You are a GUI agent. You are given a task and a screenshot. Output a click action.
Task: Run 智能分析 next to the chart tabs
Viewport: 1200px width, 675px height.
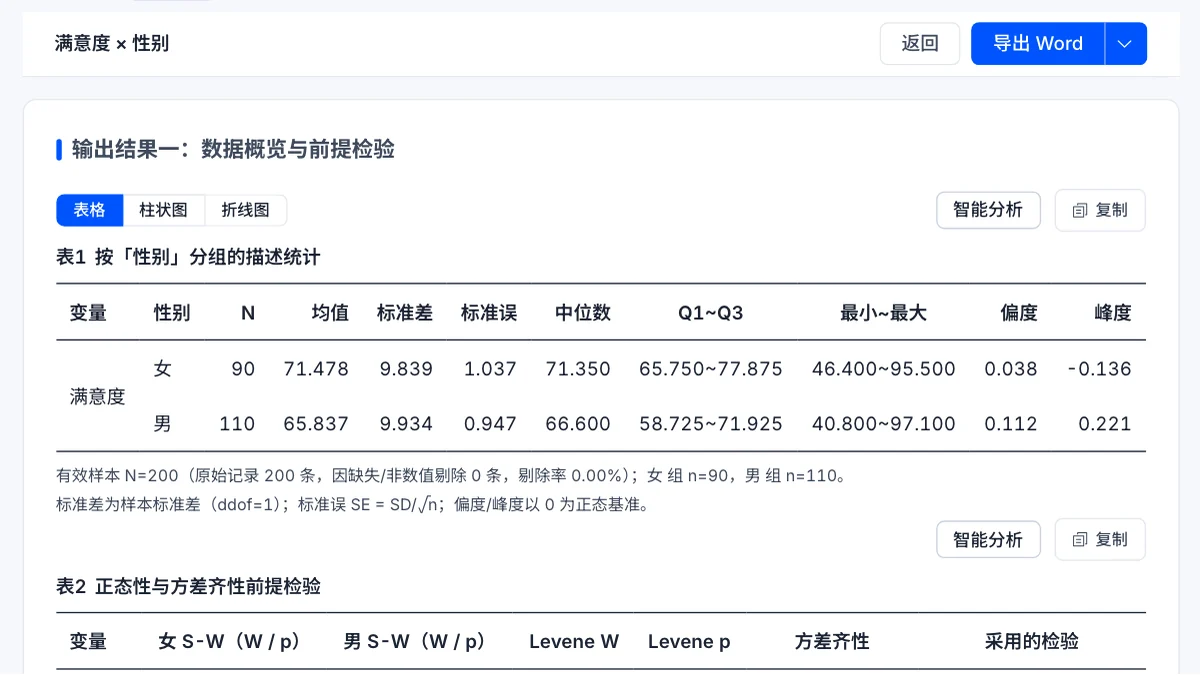[988, 210]
